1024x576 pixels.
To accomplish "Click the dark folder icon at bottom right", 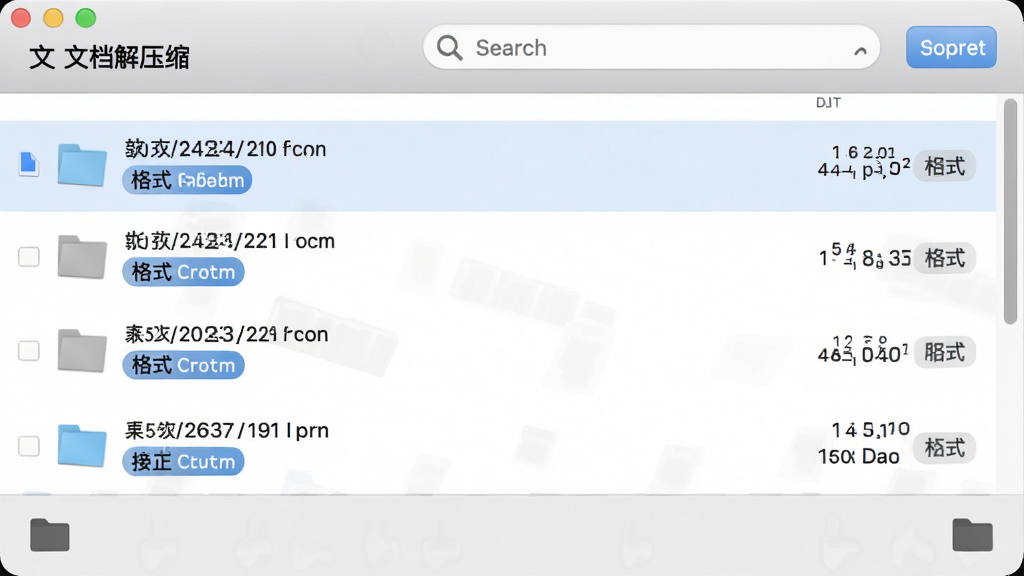I will [x=972, y=535].
